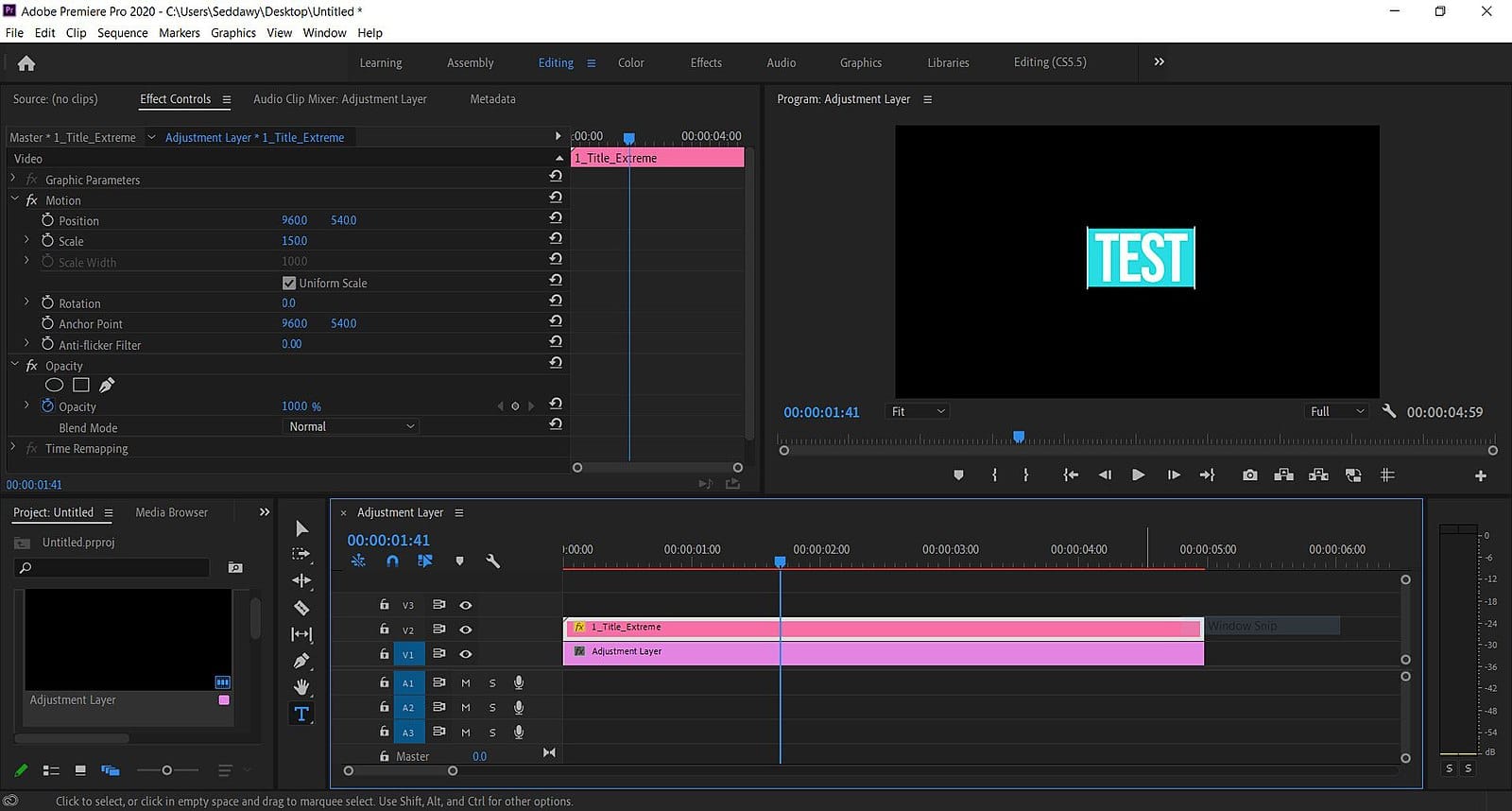This screenshot has height=811, width=1512.
Task: Uncheck the Uniform Scale checkbox
Action: 289,283
